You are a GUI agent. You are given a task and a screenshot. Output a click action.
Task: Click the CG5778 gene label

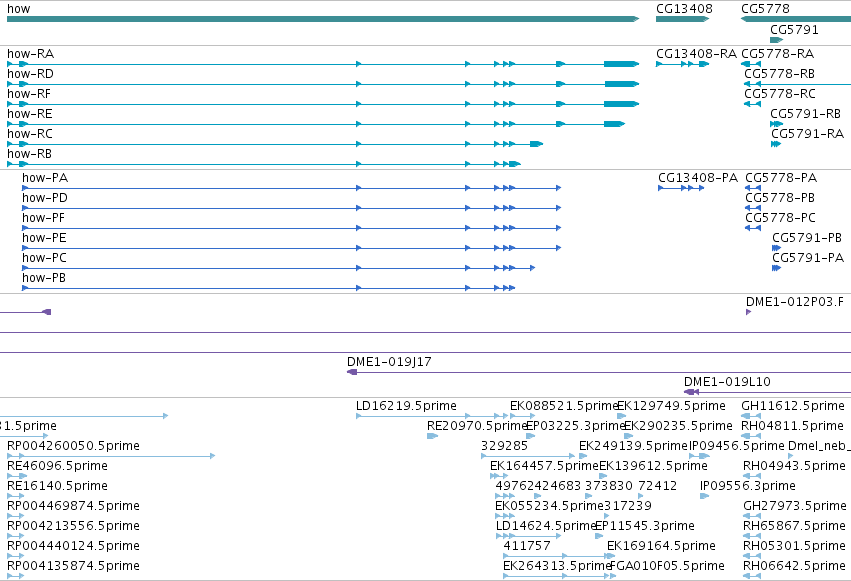pyautogui.click(x=765, y=9)
